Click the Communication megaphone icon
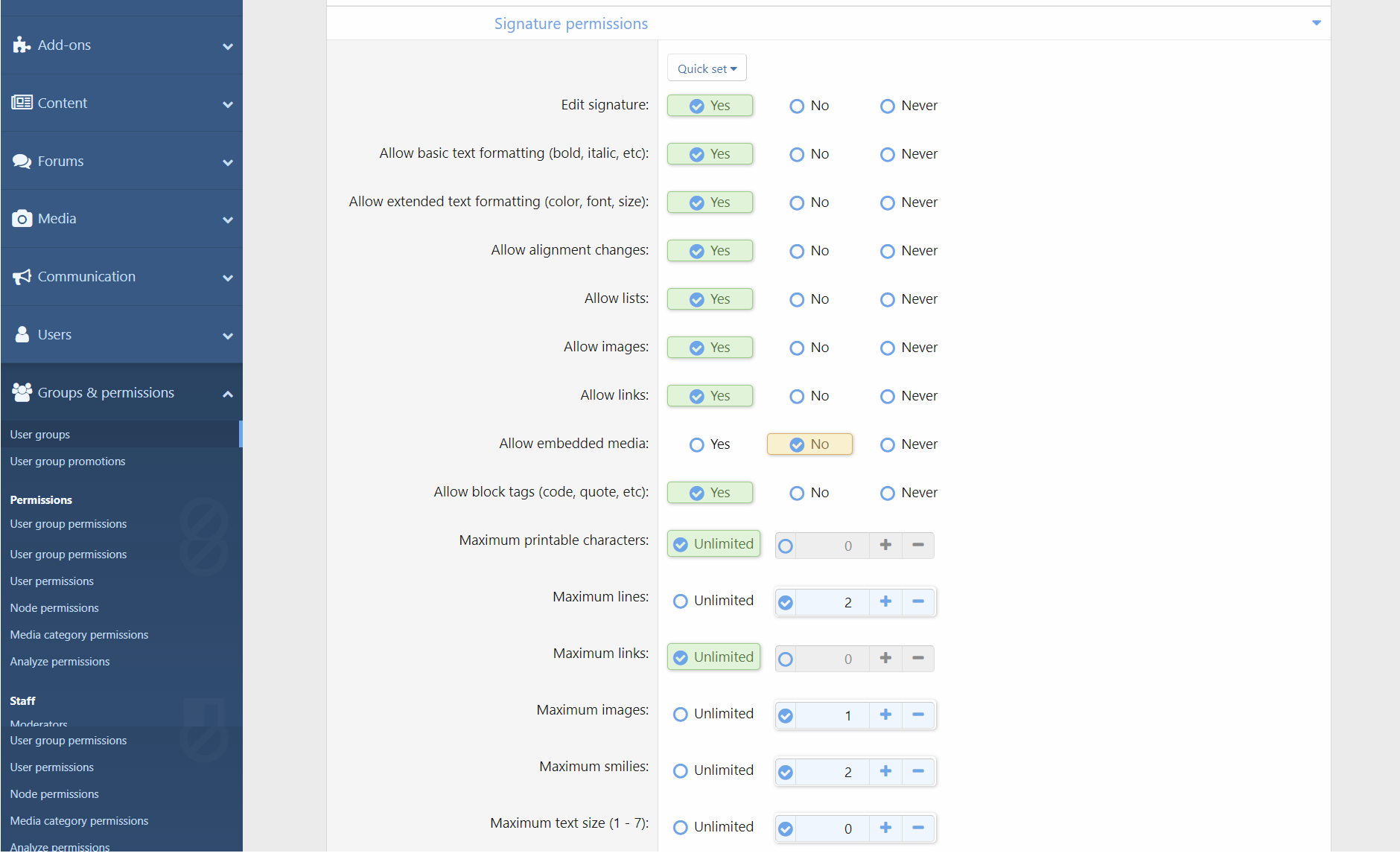 22,277
